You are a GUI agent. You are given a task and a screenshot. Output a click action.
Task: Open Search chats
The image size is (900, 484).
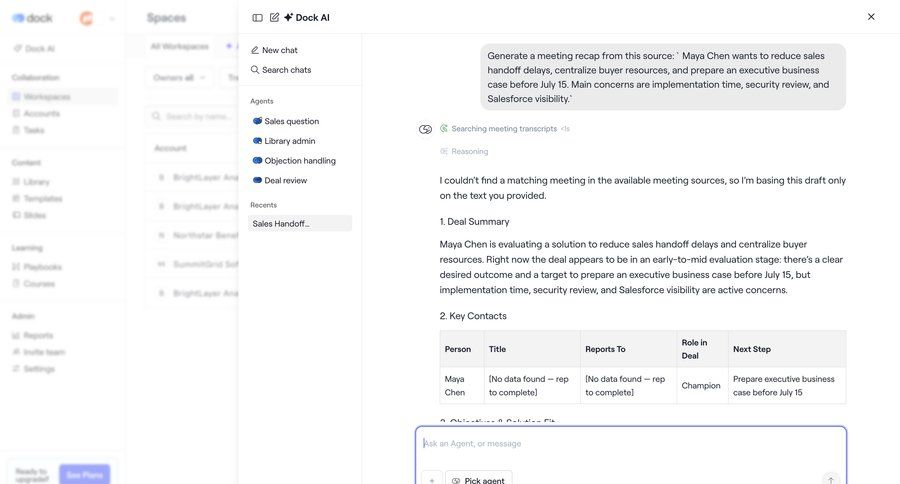point(281,69)
